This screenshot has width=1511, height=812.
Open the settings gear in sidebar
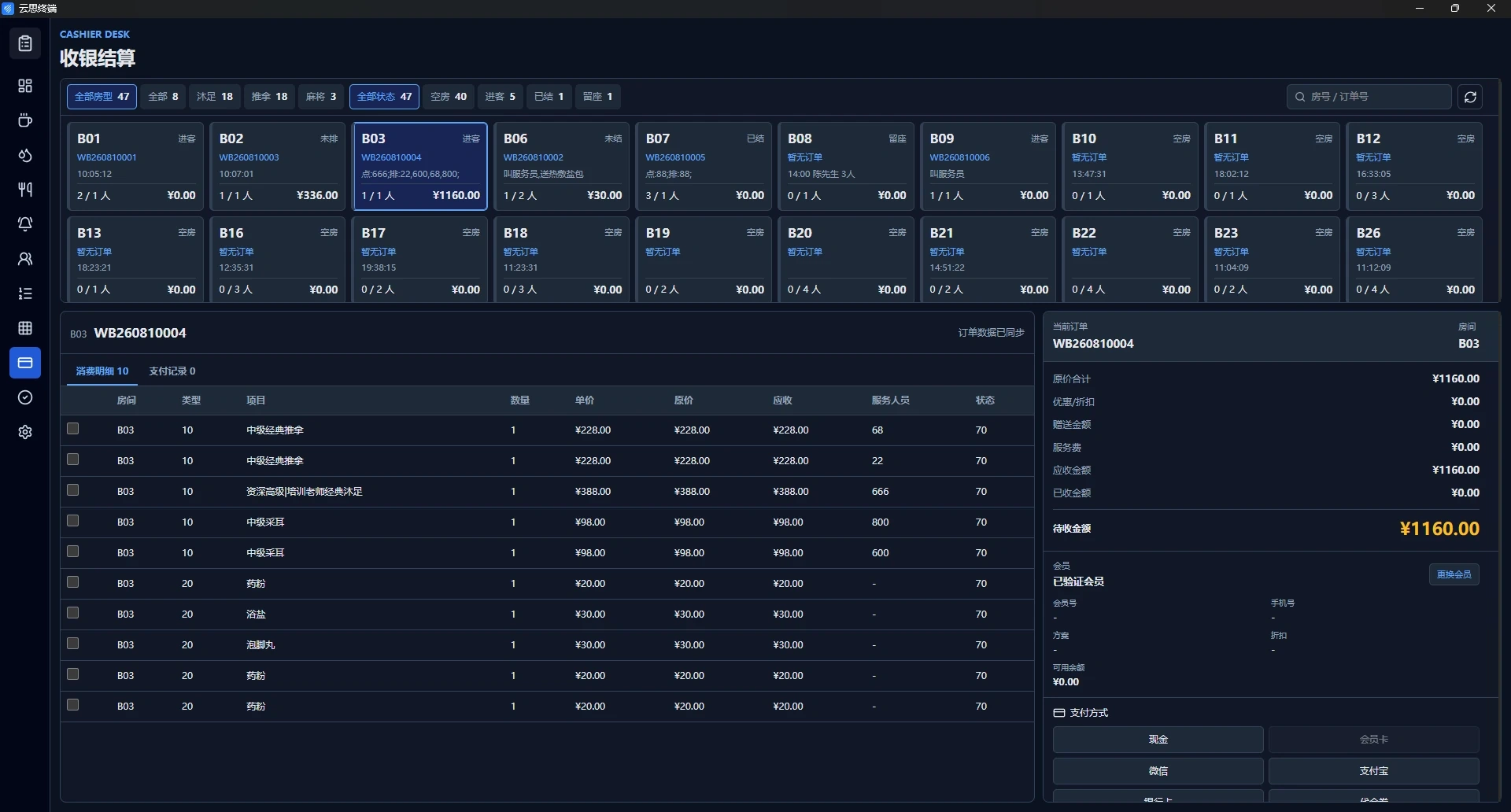pos(25,432)
